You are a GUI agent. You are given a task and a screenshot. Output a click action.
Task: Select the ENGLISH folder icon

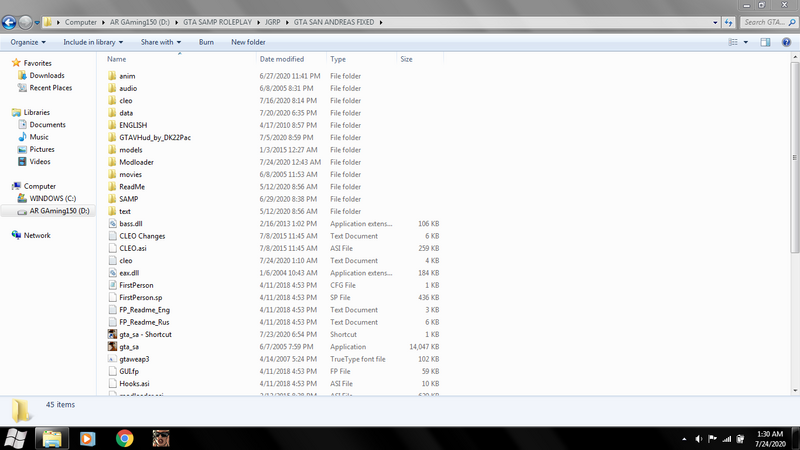click(112, 125)
